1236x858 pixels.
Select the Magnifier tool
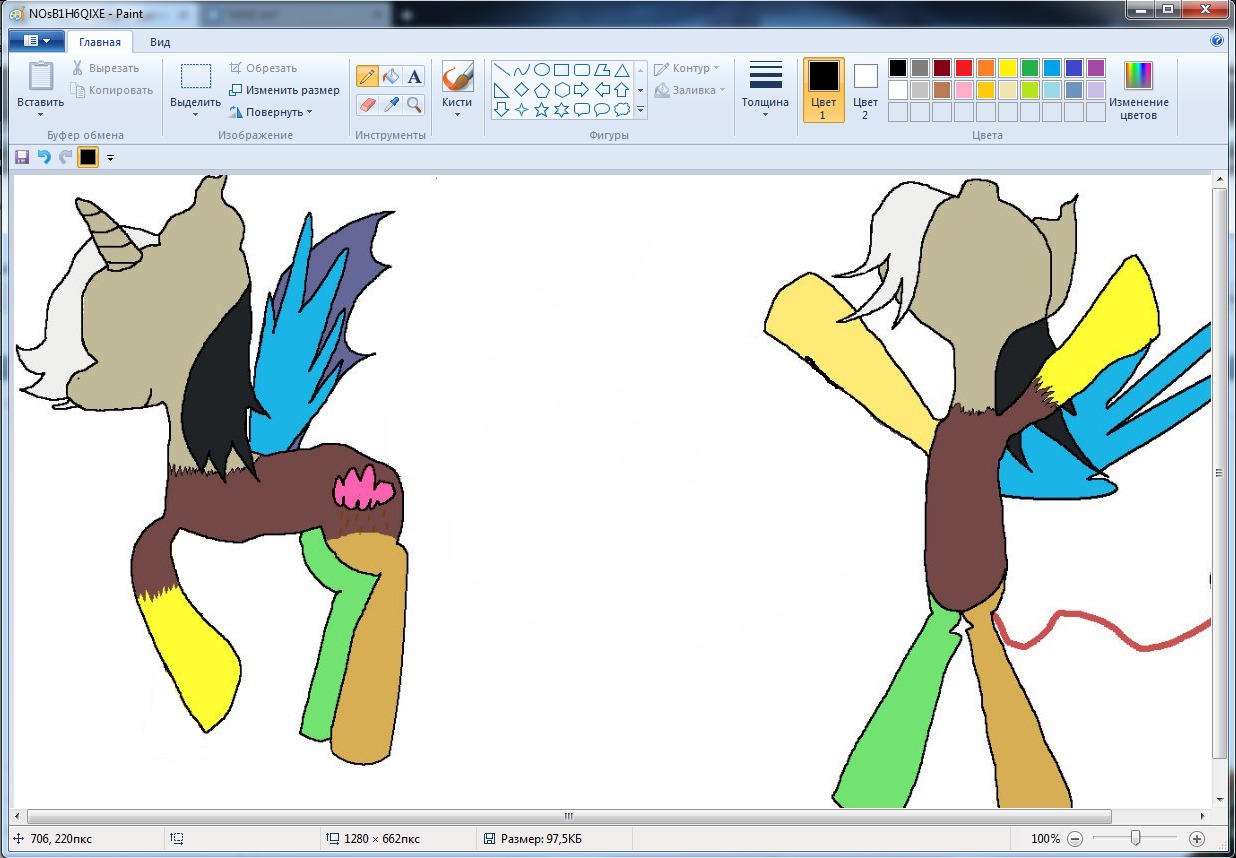pyautogui.click(x=414, y=104)
